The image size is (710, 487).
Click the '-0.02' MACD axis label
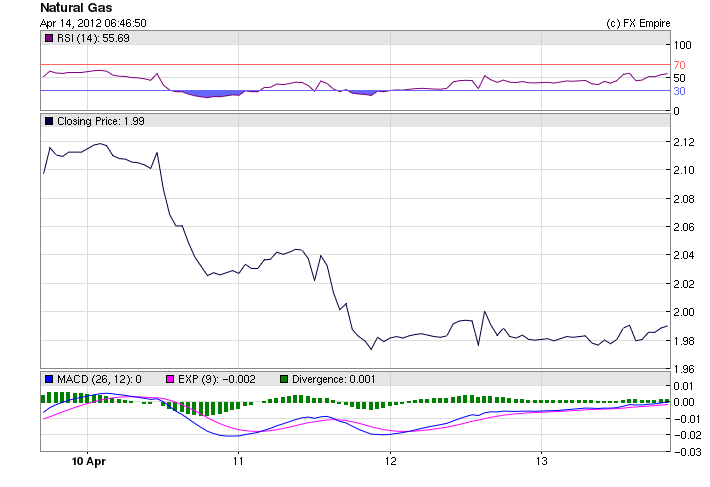point(687,435)
